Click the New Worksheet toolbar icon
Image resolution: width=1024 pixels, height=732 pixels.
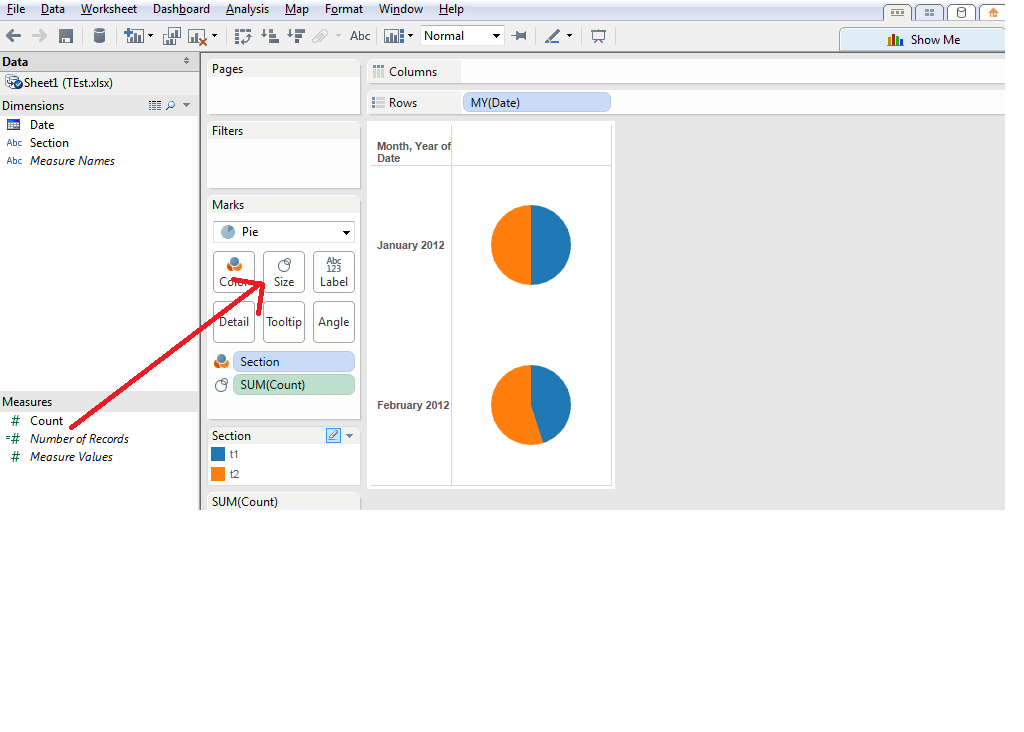[x=133, y=35]
